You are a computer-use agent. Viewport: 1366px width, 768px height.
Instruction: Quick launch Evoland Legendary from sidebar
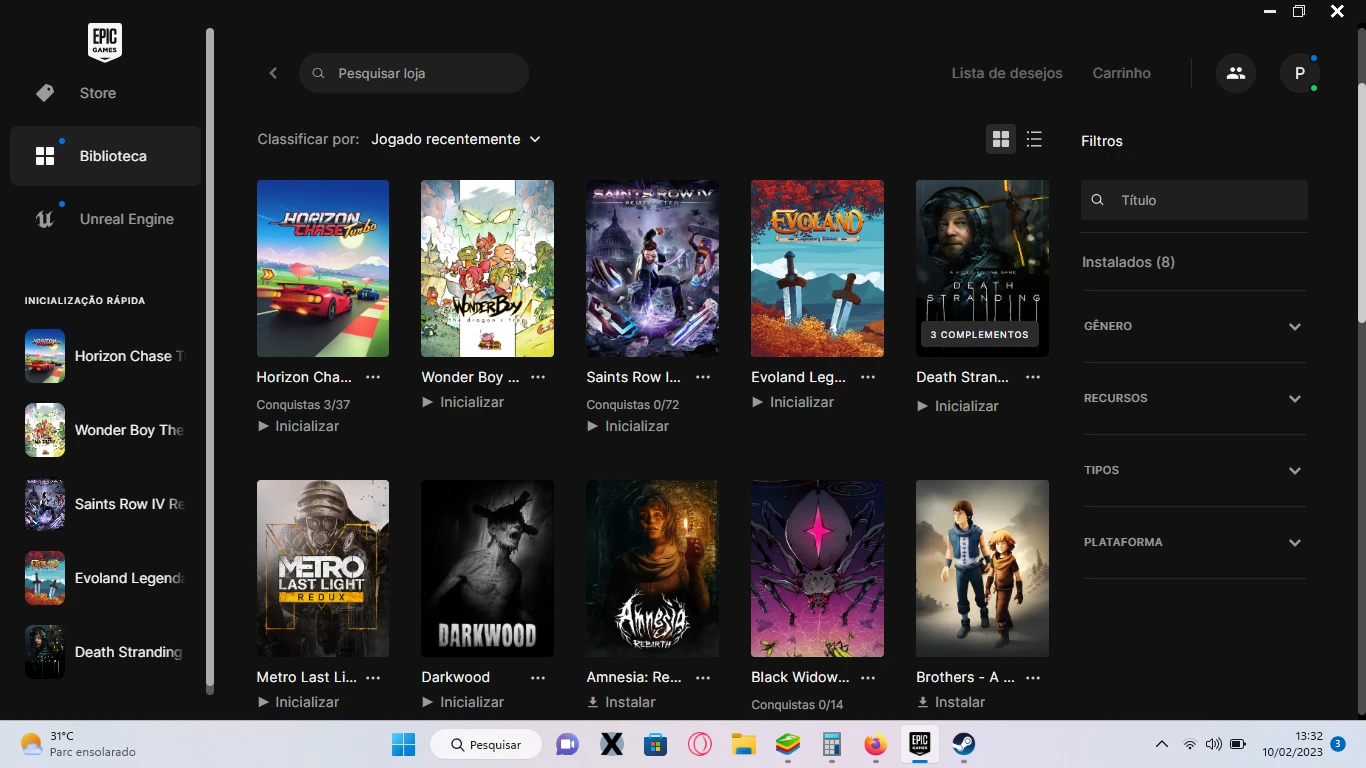105,578
